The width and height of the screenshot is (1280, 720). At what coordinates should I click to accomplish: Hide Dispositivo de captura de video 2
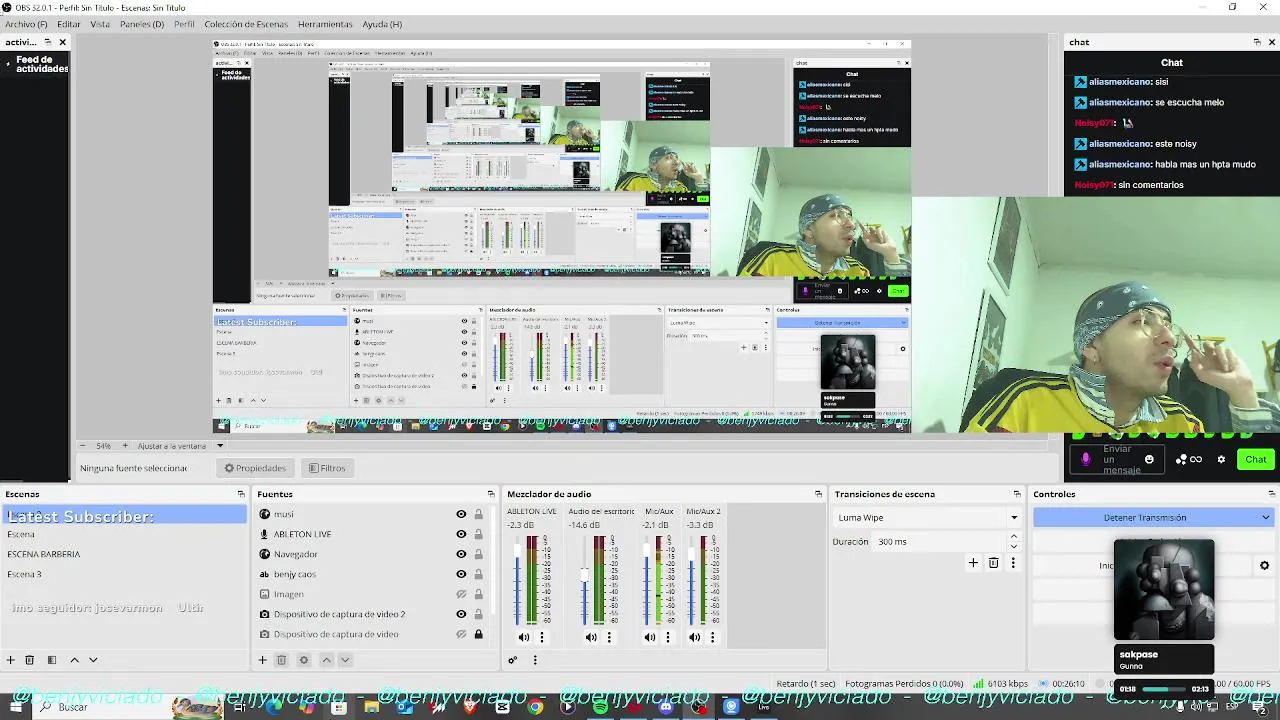(x=461, y=614)
